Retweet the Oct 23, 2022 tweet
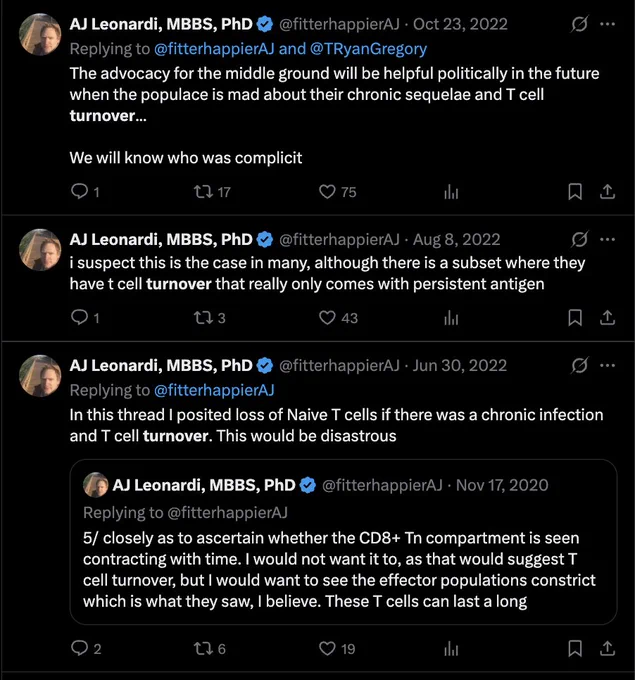Screen dimensions: 635x680 pyautogui.click(x=202, y=191)
